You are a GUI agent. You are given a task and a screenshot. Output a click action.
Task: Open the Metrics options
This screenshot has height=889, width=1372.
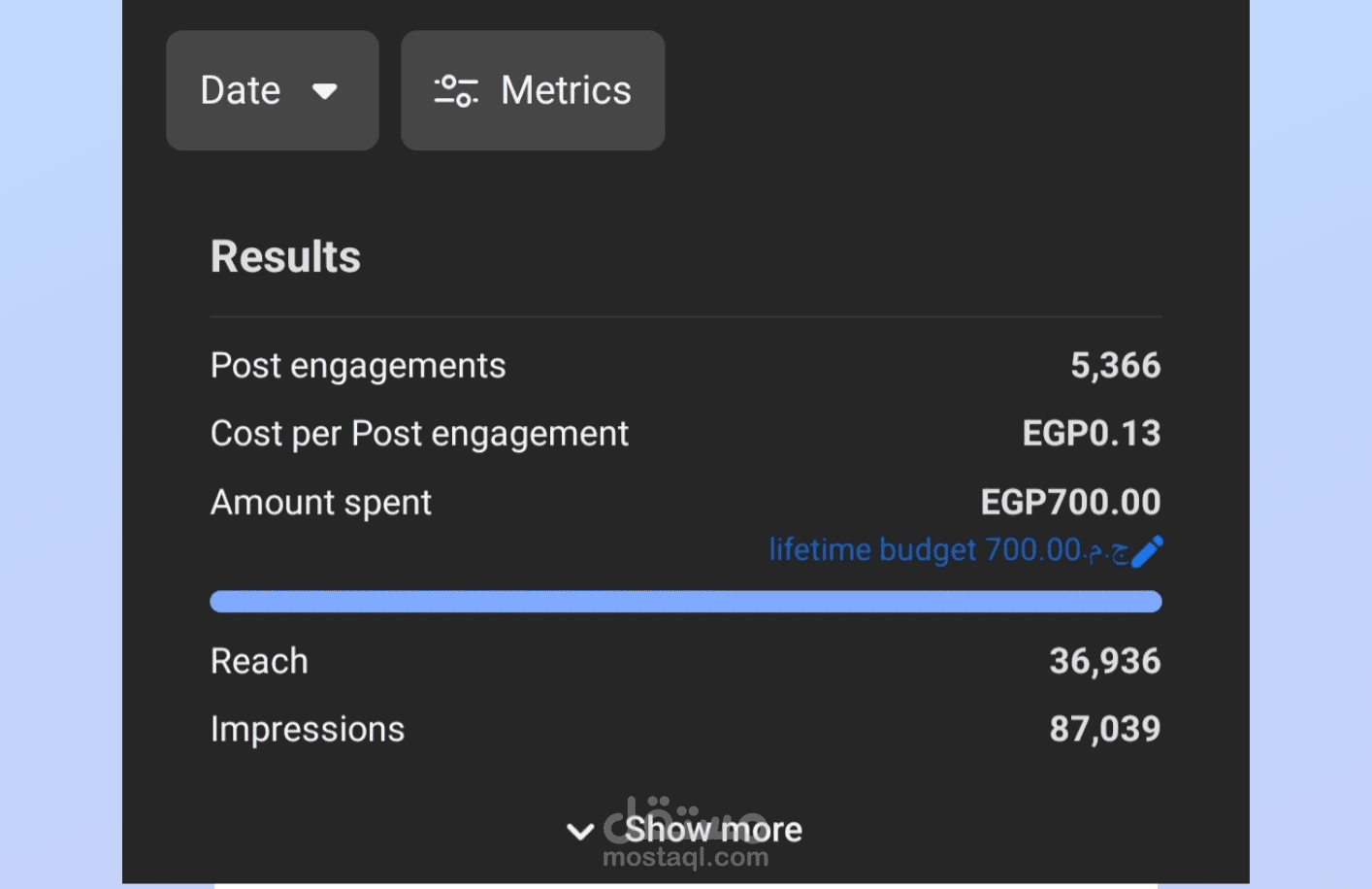click(533, 90)
